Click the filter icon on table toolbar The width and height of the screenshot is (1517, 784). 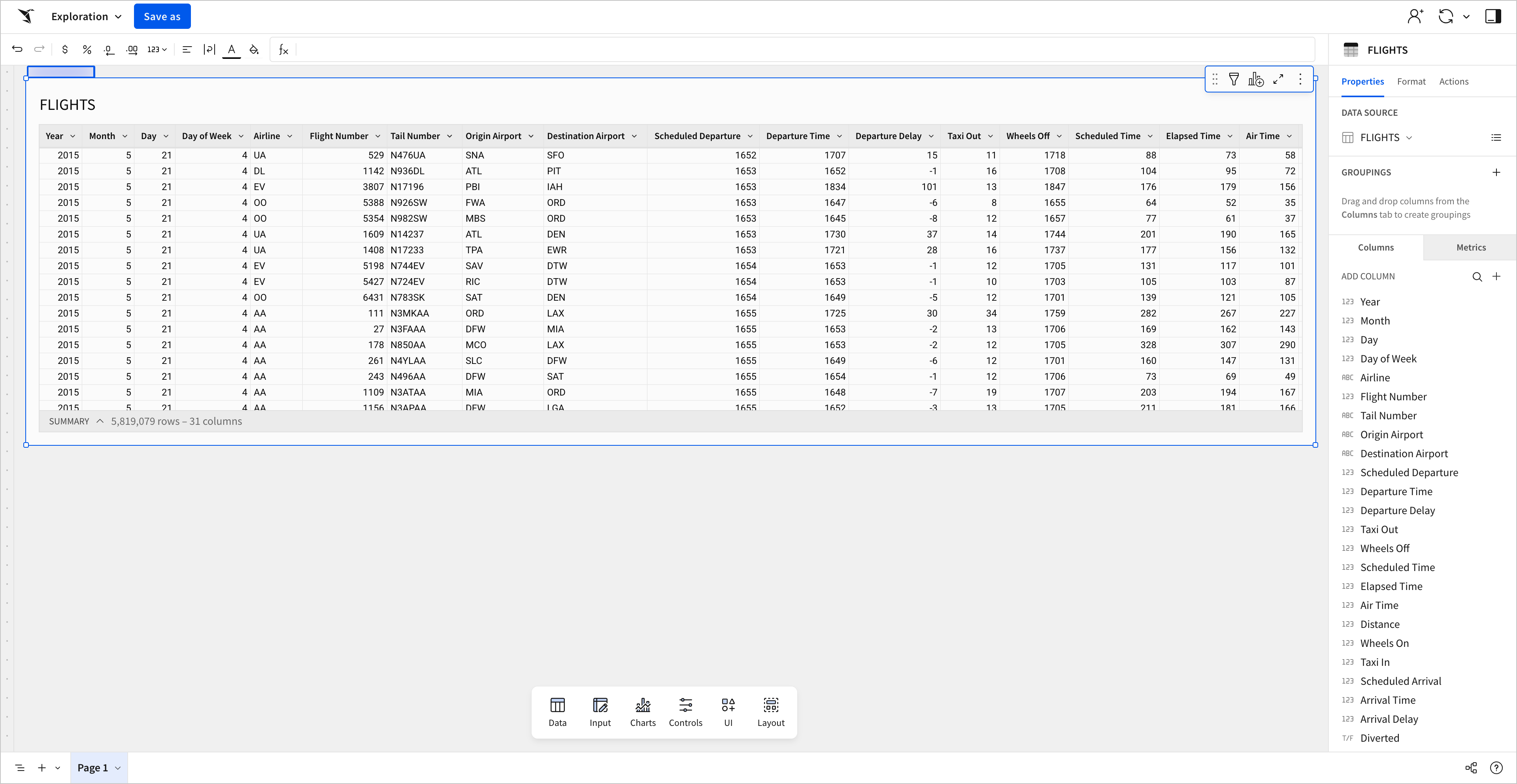[1234, 79]
